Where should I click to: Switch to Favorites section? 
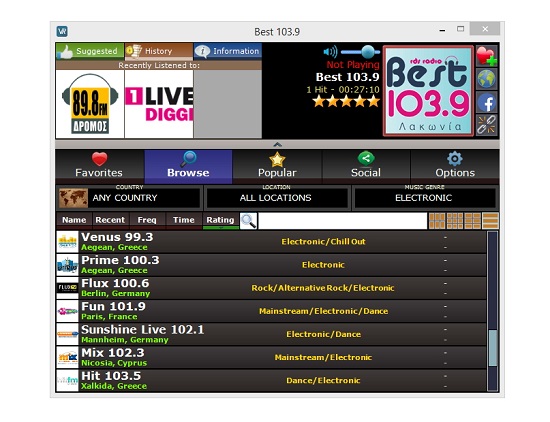(99, 166)
